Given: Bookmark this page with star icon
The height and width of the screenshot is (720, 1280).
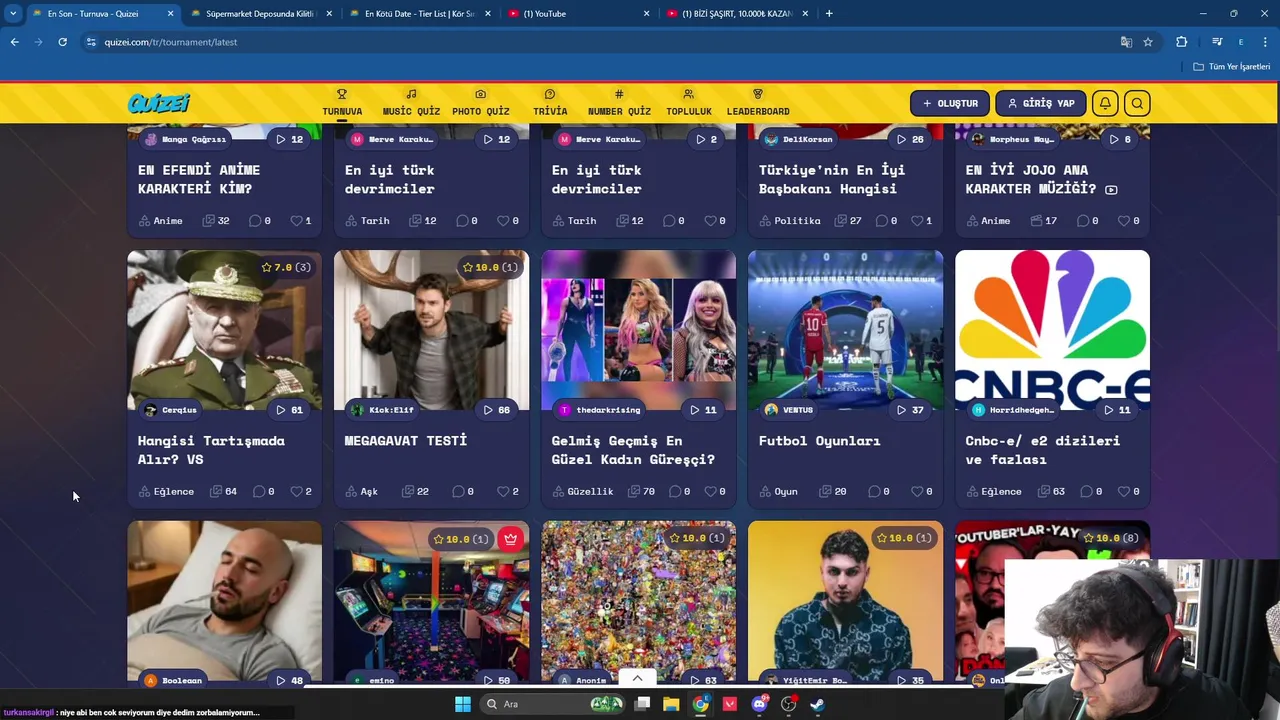Looking at the screenshot, I should (x=1148, y=42).
